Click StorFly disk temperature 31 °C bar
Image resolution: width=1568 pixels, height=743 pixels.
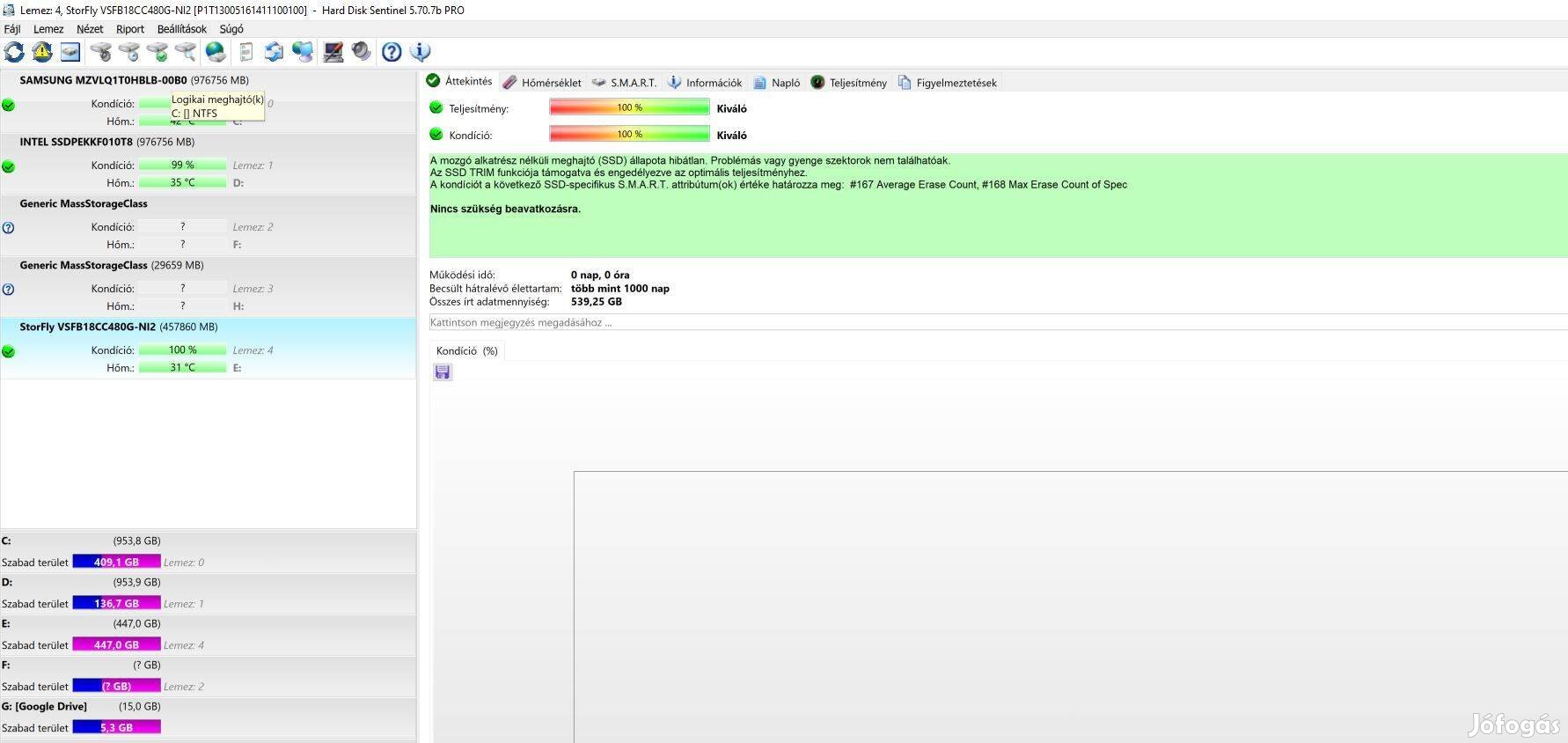pyautogui.click(x=182, y=367)
